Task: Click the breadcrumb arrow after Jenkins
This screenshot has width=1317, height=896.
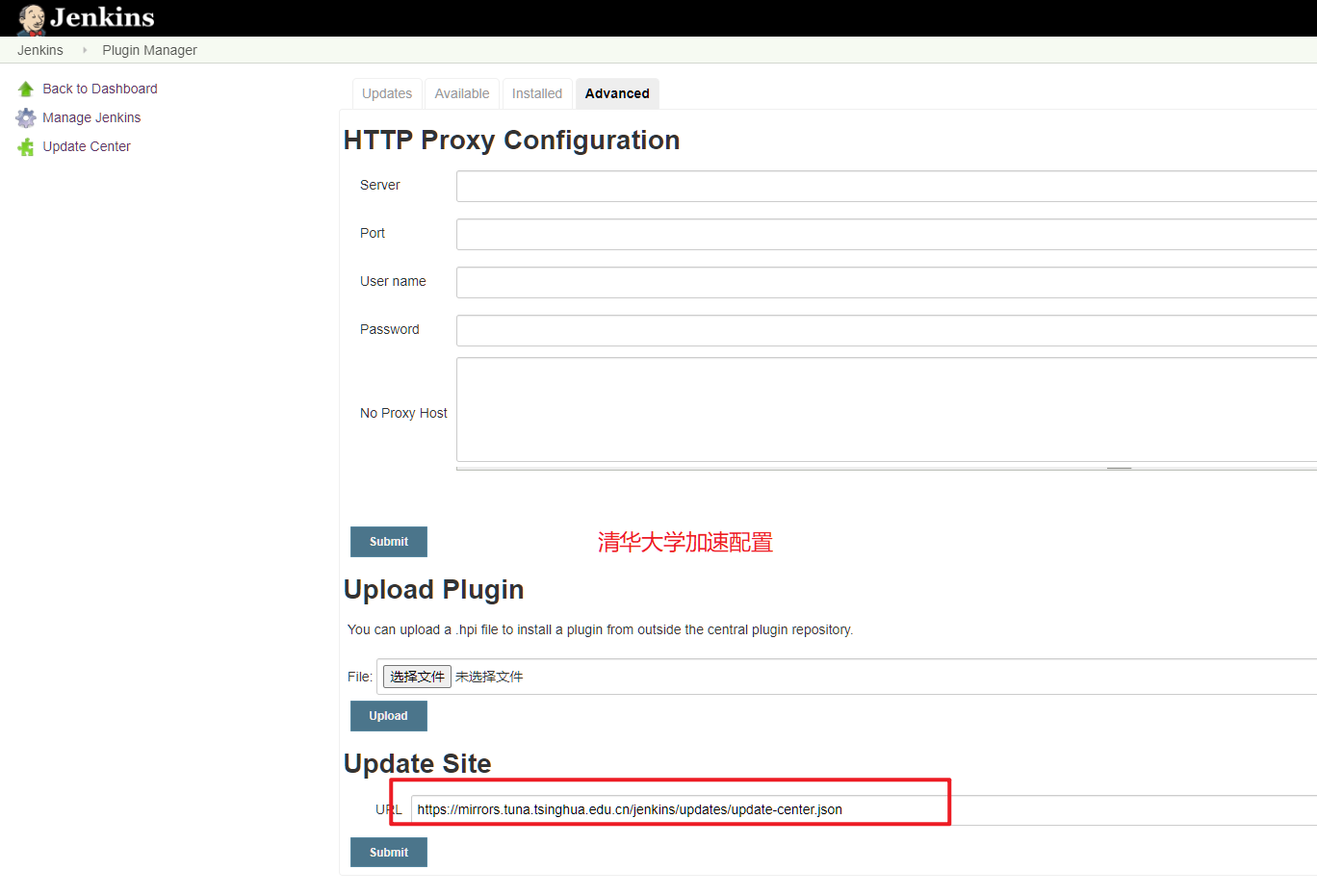Action: [x=85, y=50]
